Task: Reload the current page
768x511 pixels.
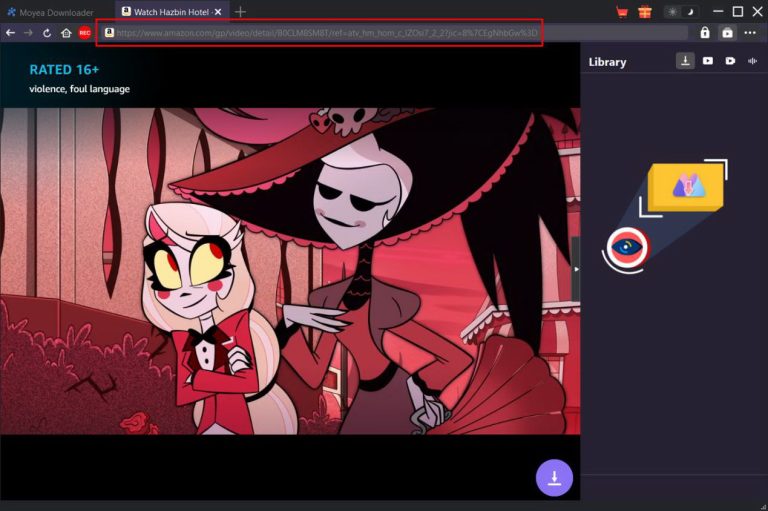Action: tap(46, 32)
